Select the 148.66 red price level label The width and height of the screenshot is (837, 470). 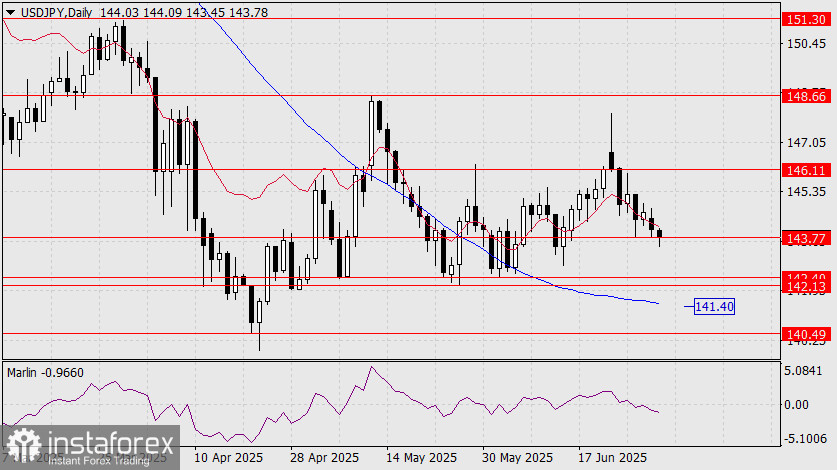click(x=807, y=96)
